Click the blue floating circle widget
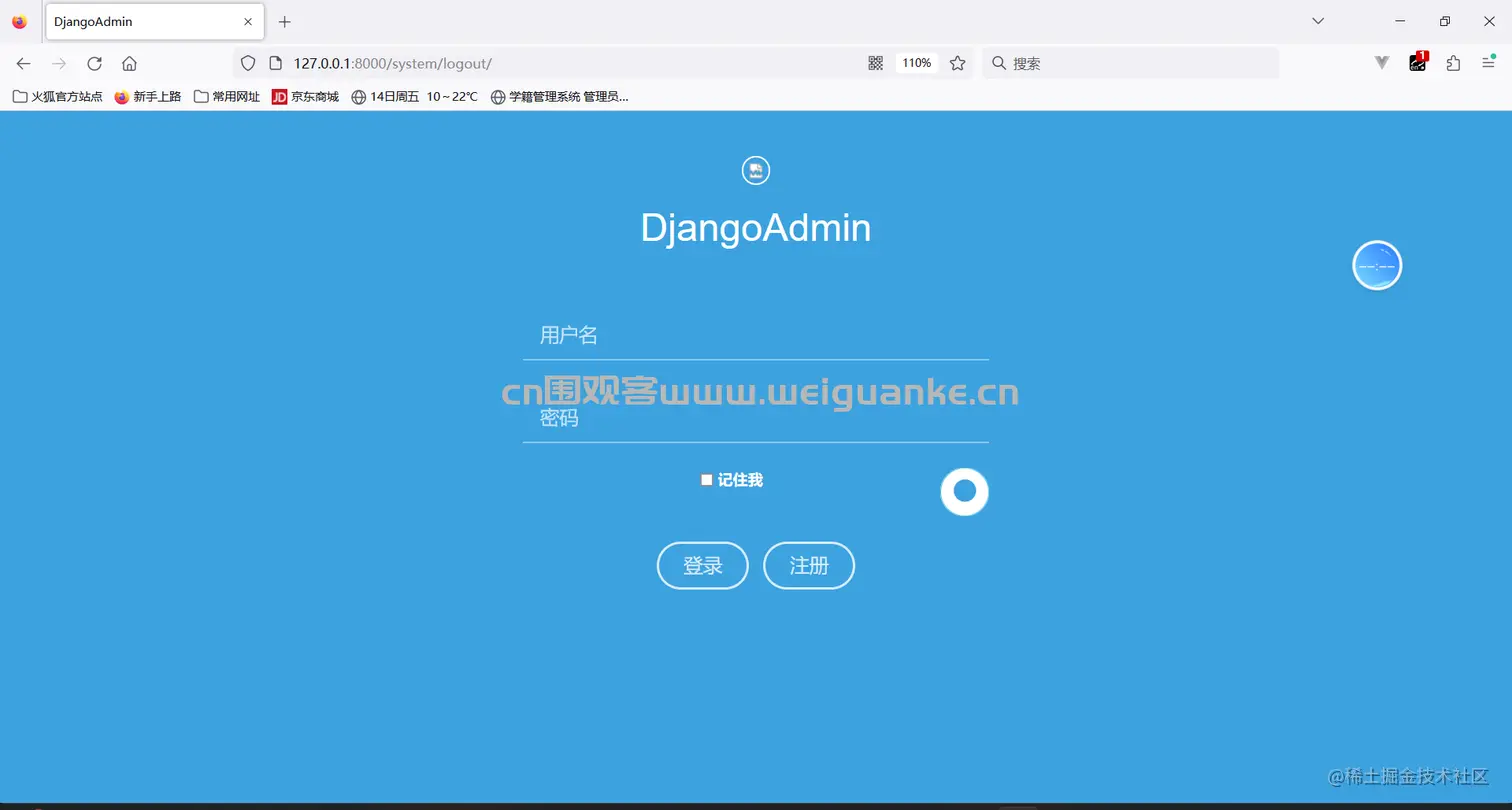 (x=1377, y=266)
